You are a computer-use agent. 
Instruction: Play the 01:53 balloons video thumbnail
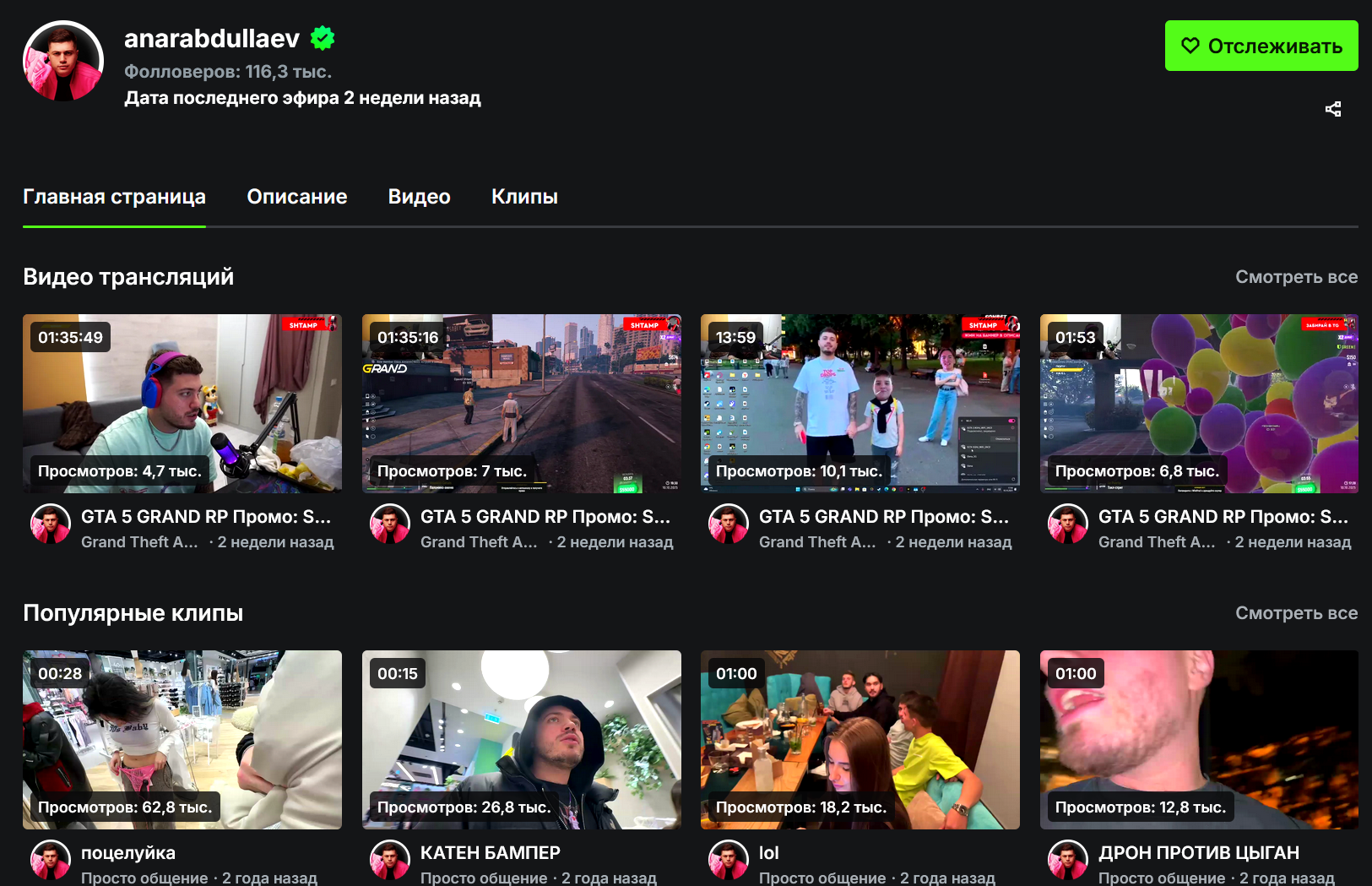[1199, 404]
